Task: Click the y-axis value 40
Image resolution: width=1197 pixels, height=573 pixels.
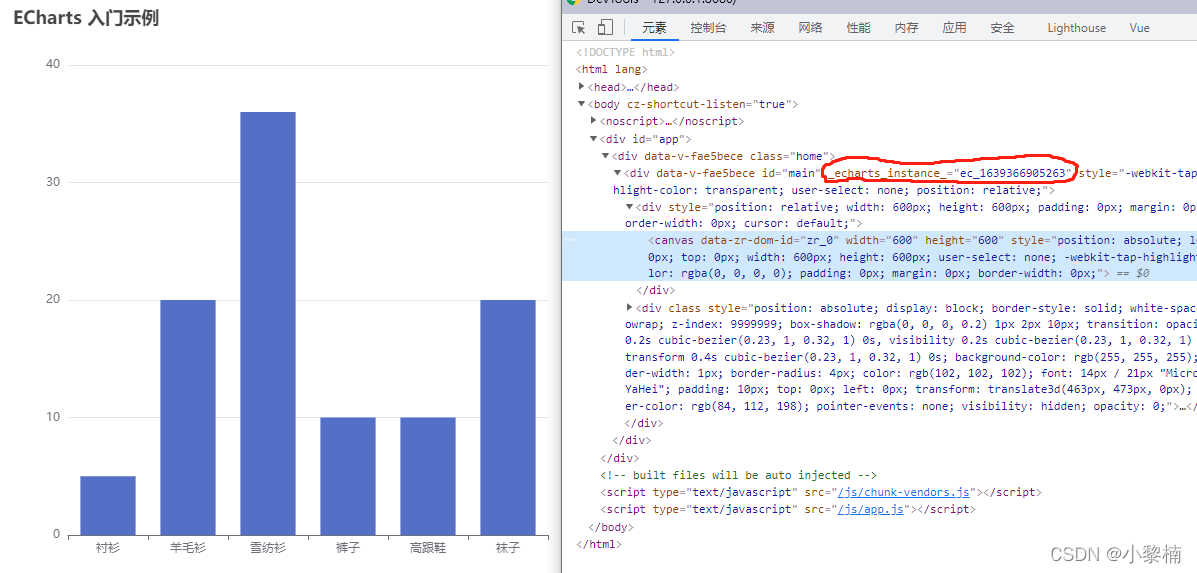Action: point(53,64)
